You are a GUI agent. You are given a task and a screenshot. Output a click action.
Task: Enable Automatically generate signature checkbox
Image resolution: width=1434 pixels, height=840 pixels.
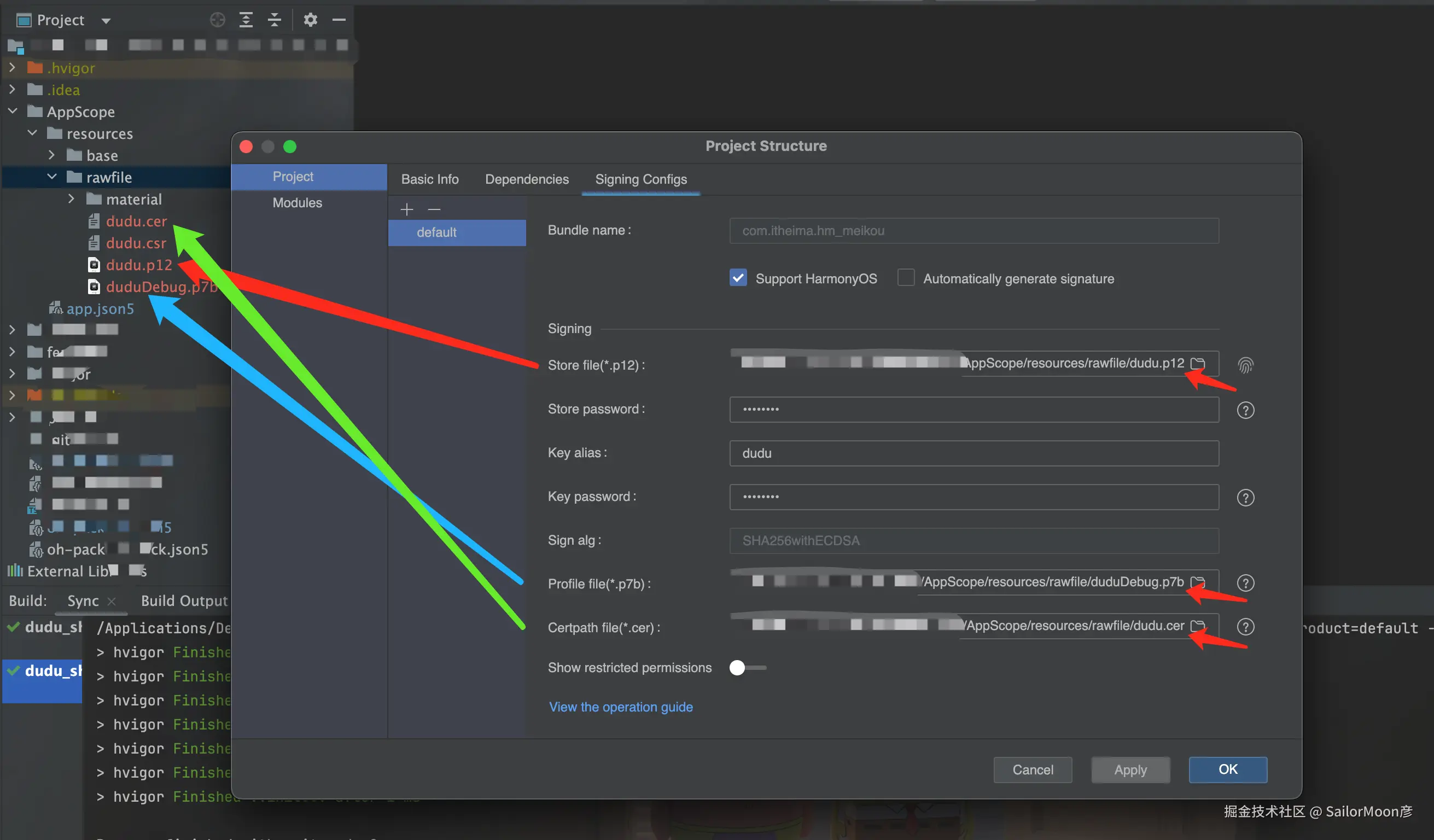[x=905, y=278]
